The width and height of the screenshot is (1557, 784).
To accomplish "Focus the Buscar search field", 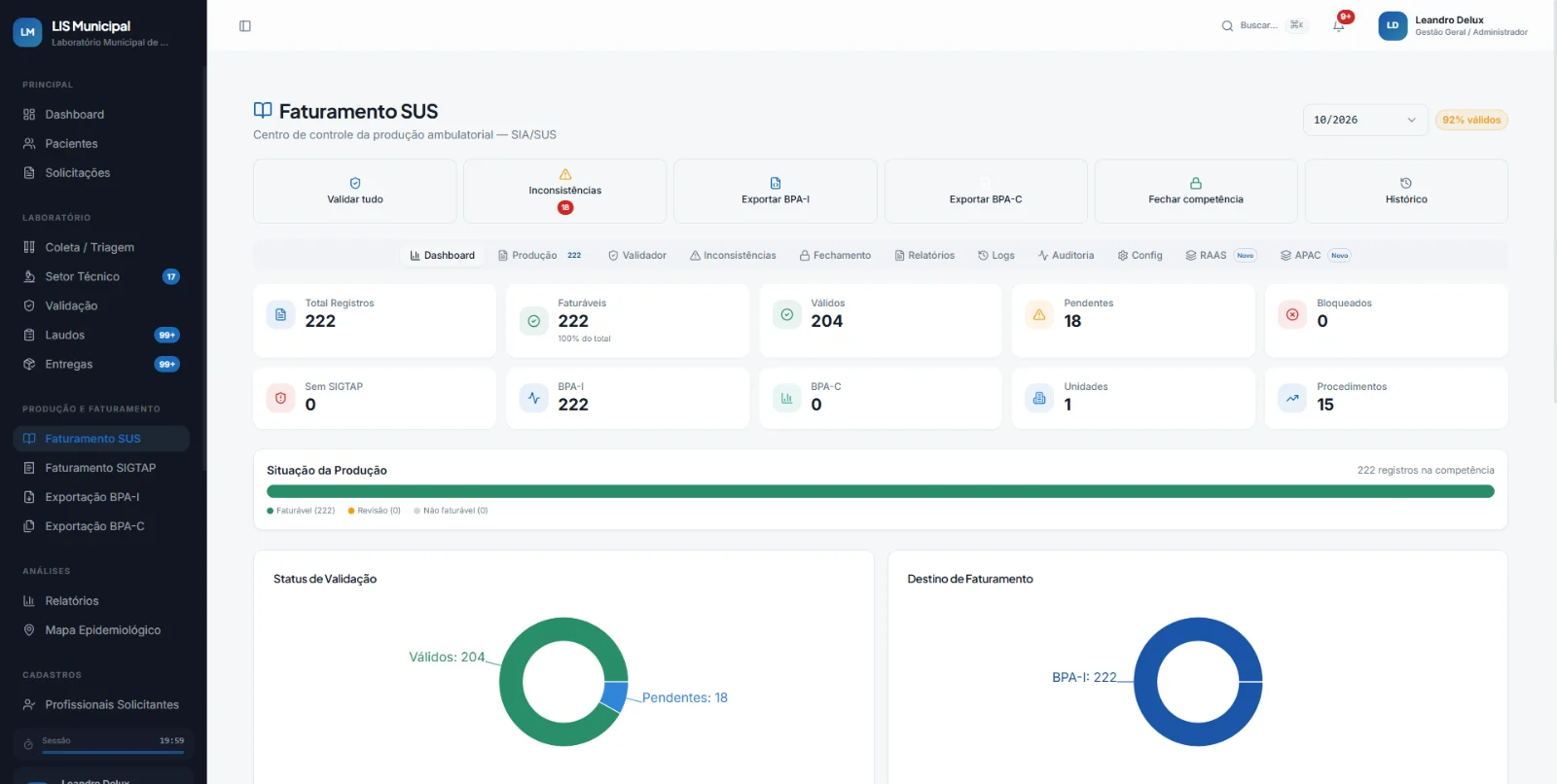I will [x=1264, y=25].
